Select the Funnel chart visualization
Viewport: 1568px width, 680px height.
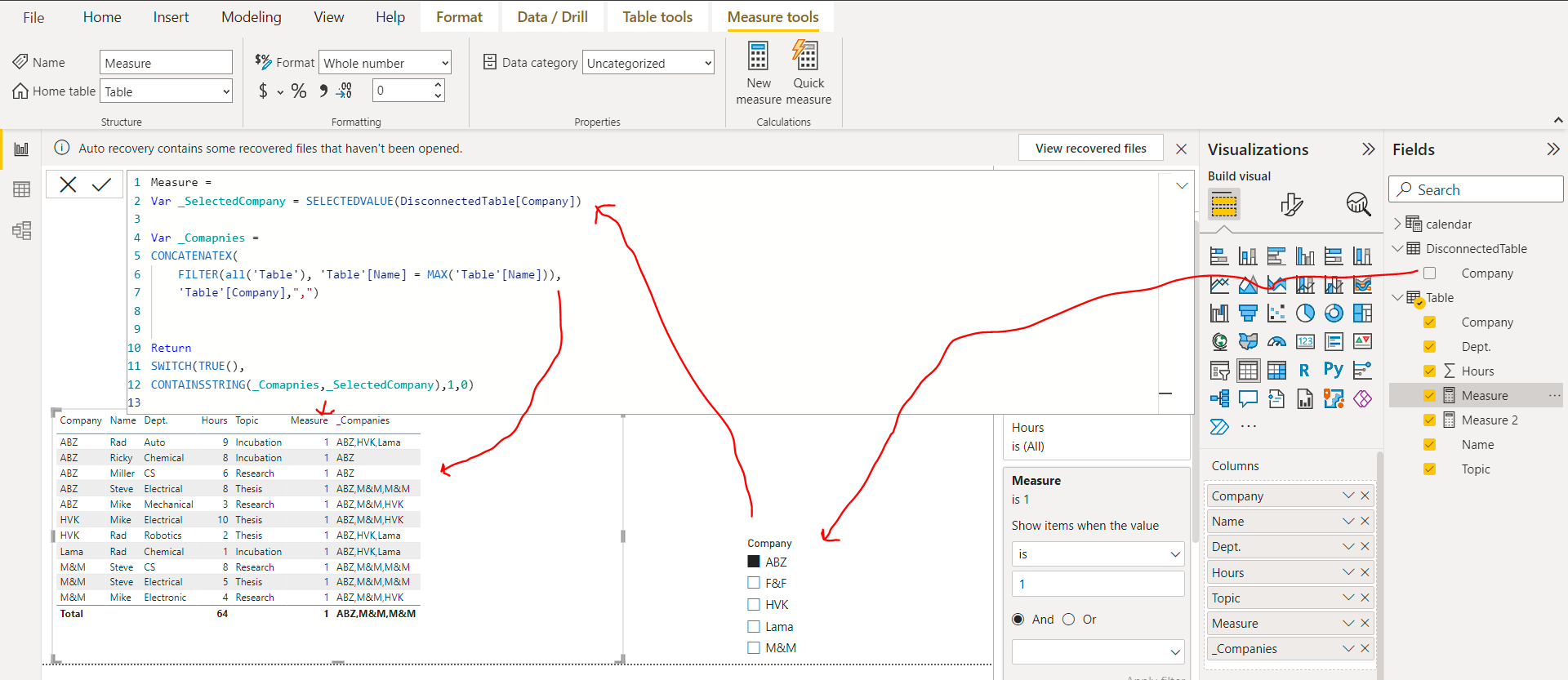click(1248, 313)
